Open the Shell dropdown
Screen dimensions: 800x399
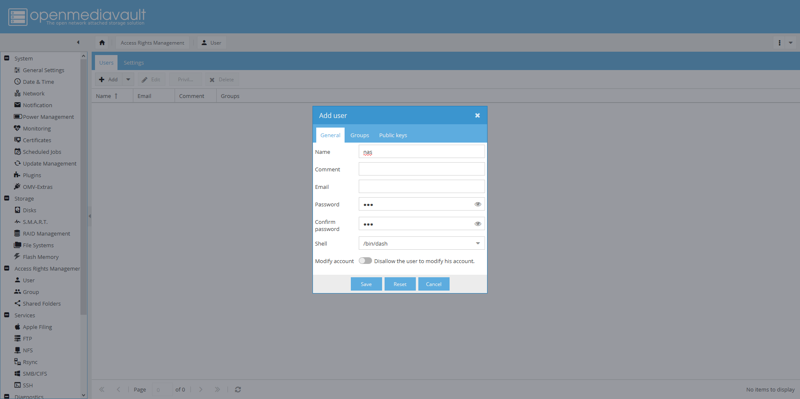(478, 243)
